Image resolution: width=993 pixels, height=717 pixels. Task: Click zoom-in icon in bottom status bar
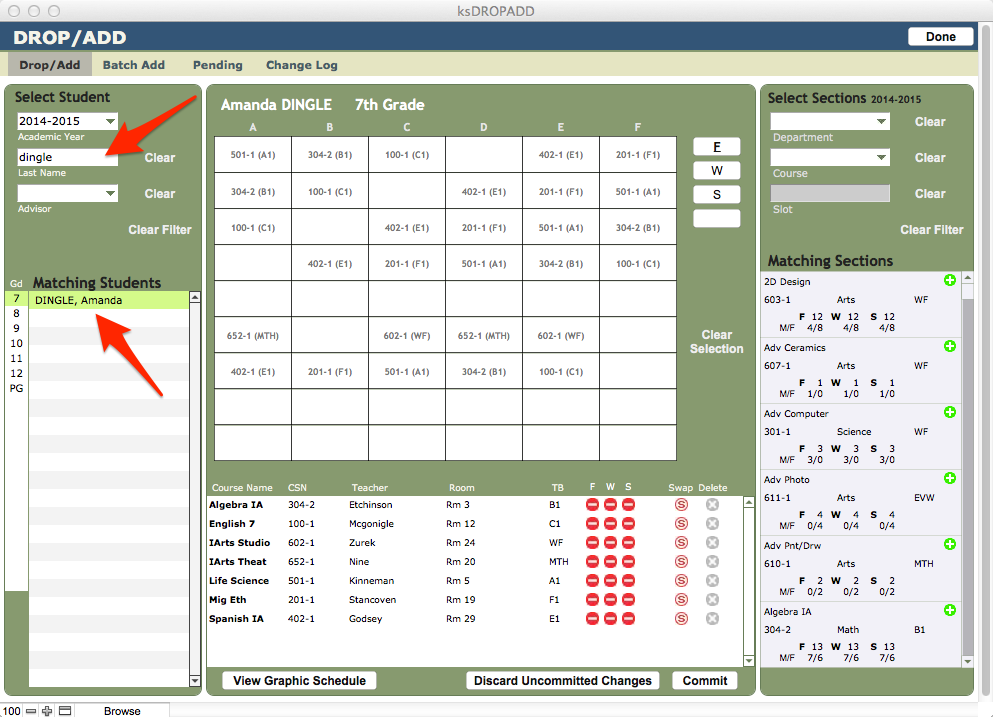tap(47, 711)
